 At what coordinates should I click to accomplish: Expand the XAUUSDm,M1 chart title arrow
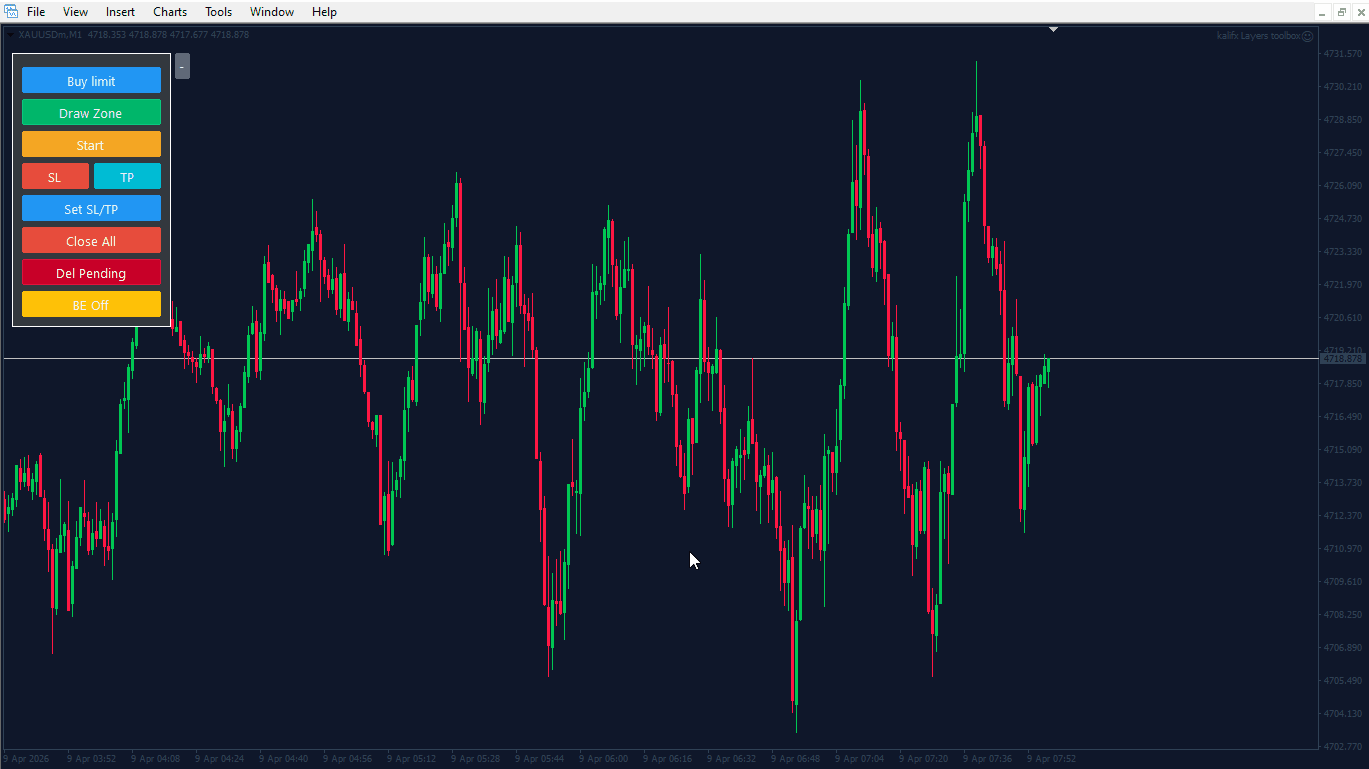(11, 35)
